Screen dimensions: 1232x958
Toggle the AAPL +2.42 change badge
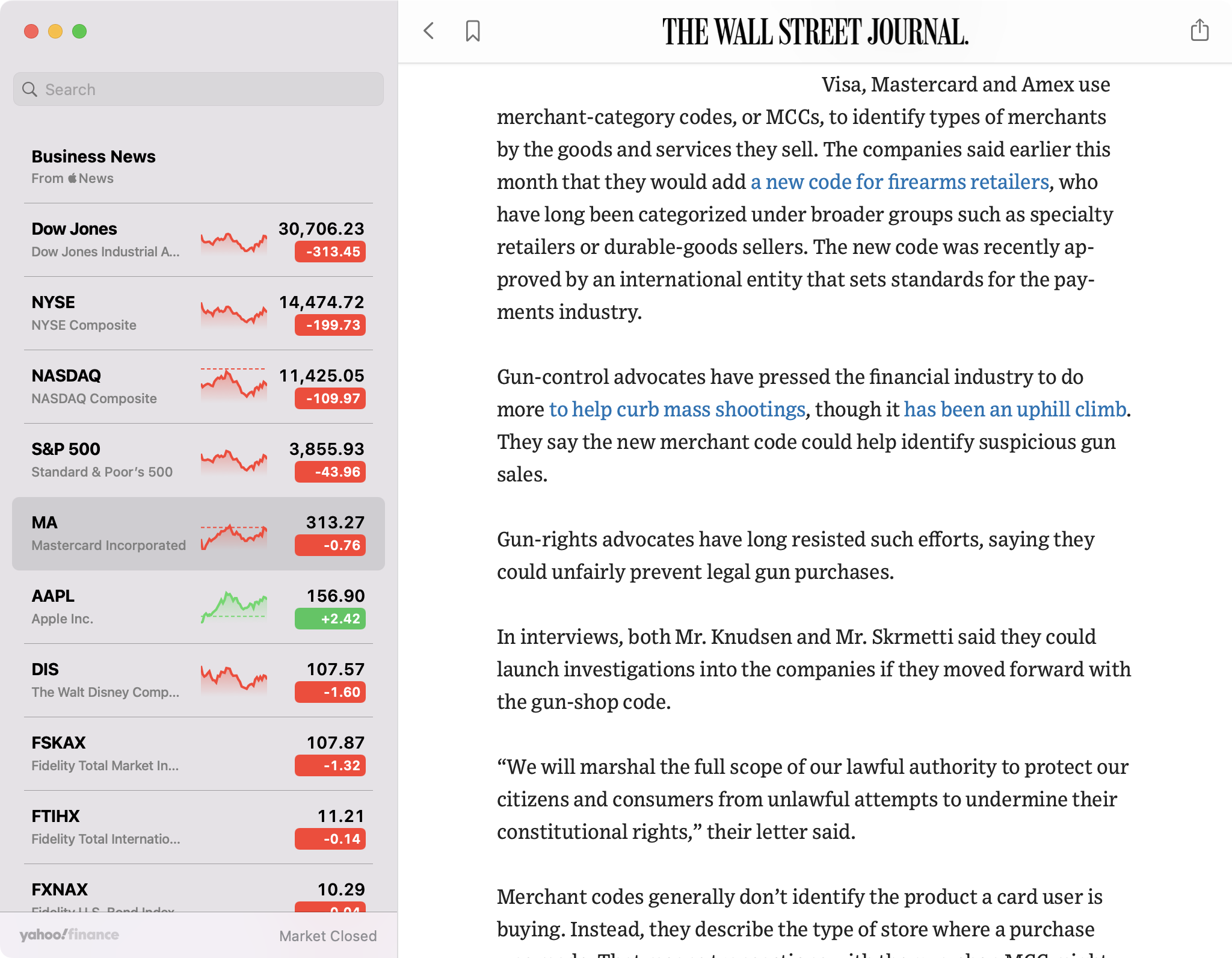330,619
